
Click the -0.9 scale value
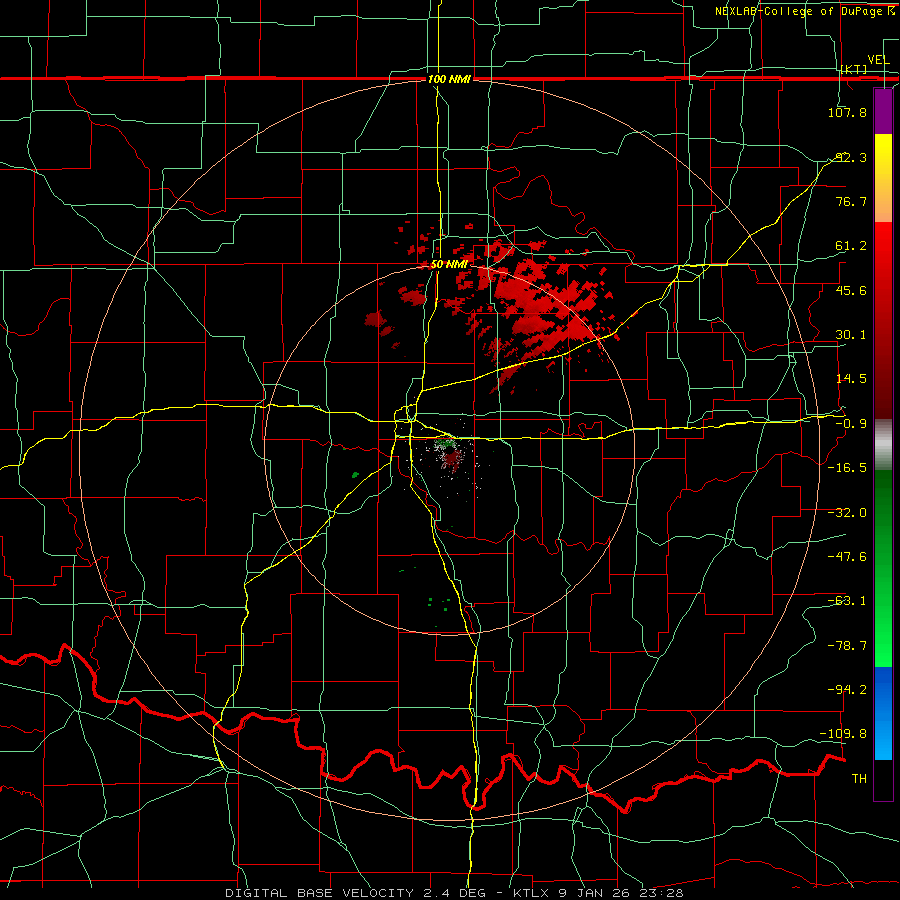(851, 424)
